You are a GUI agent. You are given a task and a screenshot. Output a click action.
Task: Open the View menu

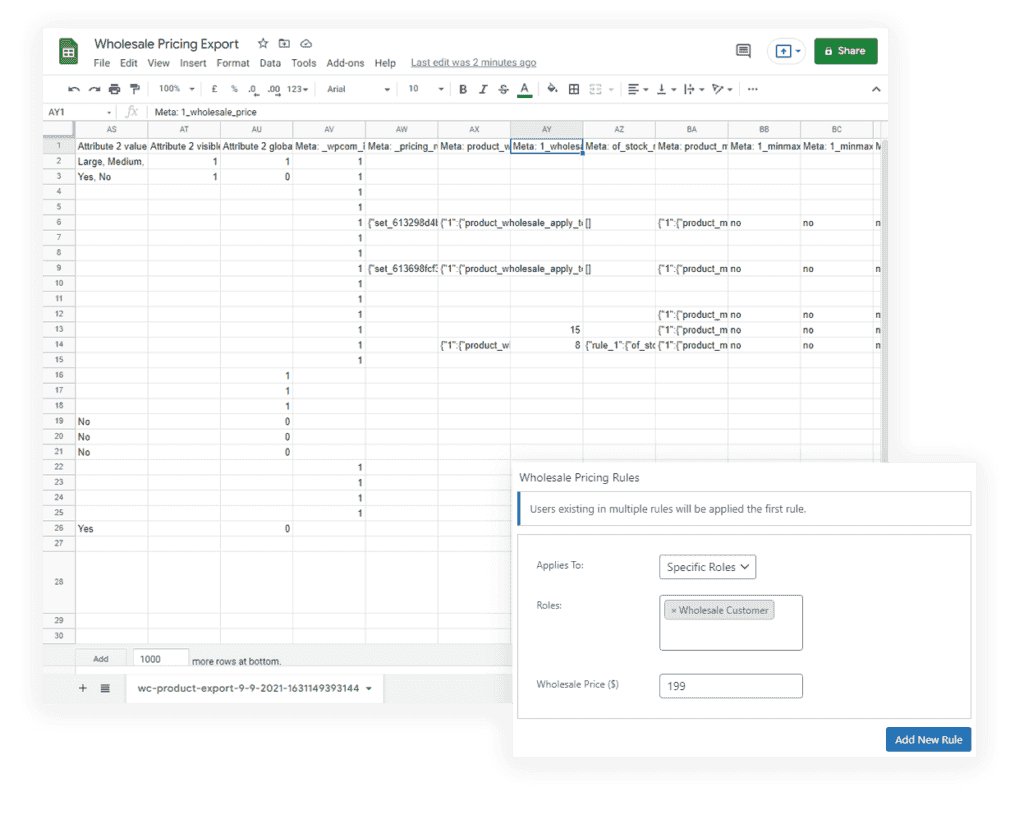(x=158, y=63)
